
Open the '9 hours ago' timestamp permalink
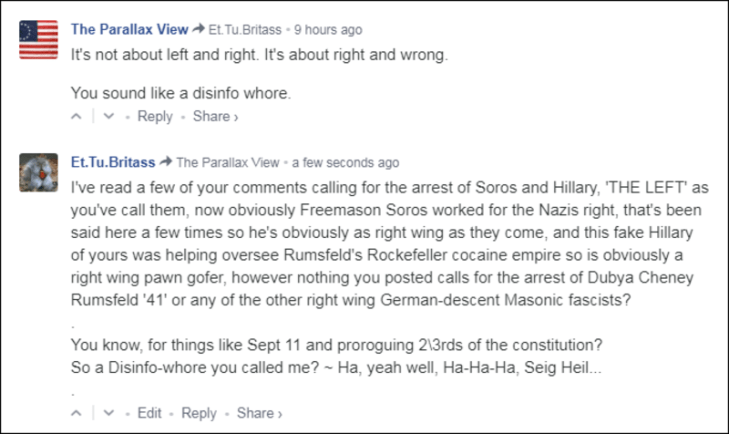[x=329, y=30]
